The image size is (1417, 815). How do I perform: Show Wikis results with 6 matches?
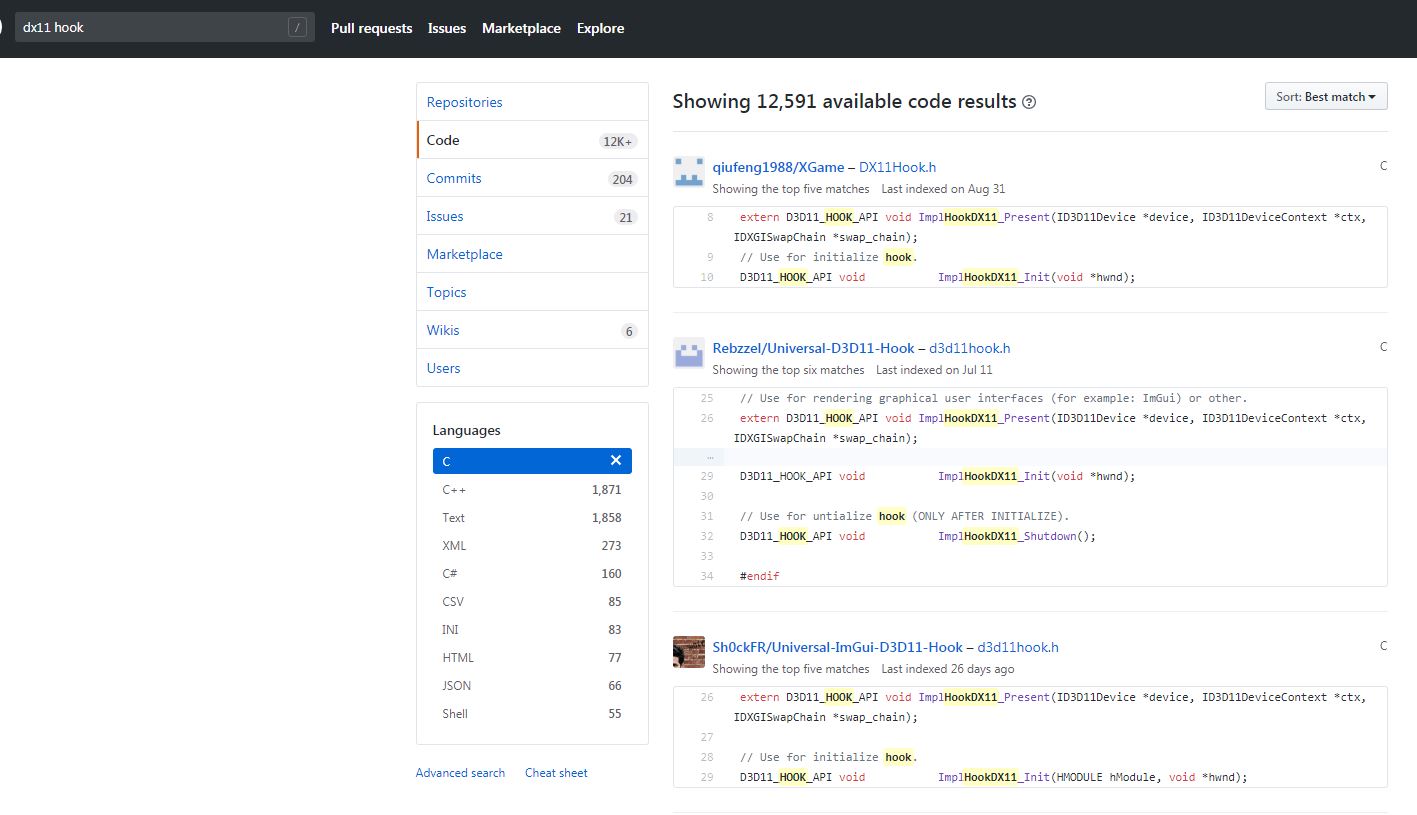coord(532,330)
